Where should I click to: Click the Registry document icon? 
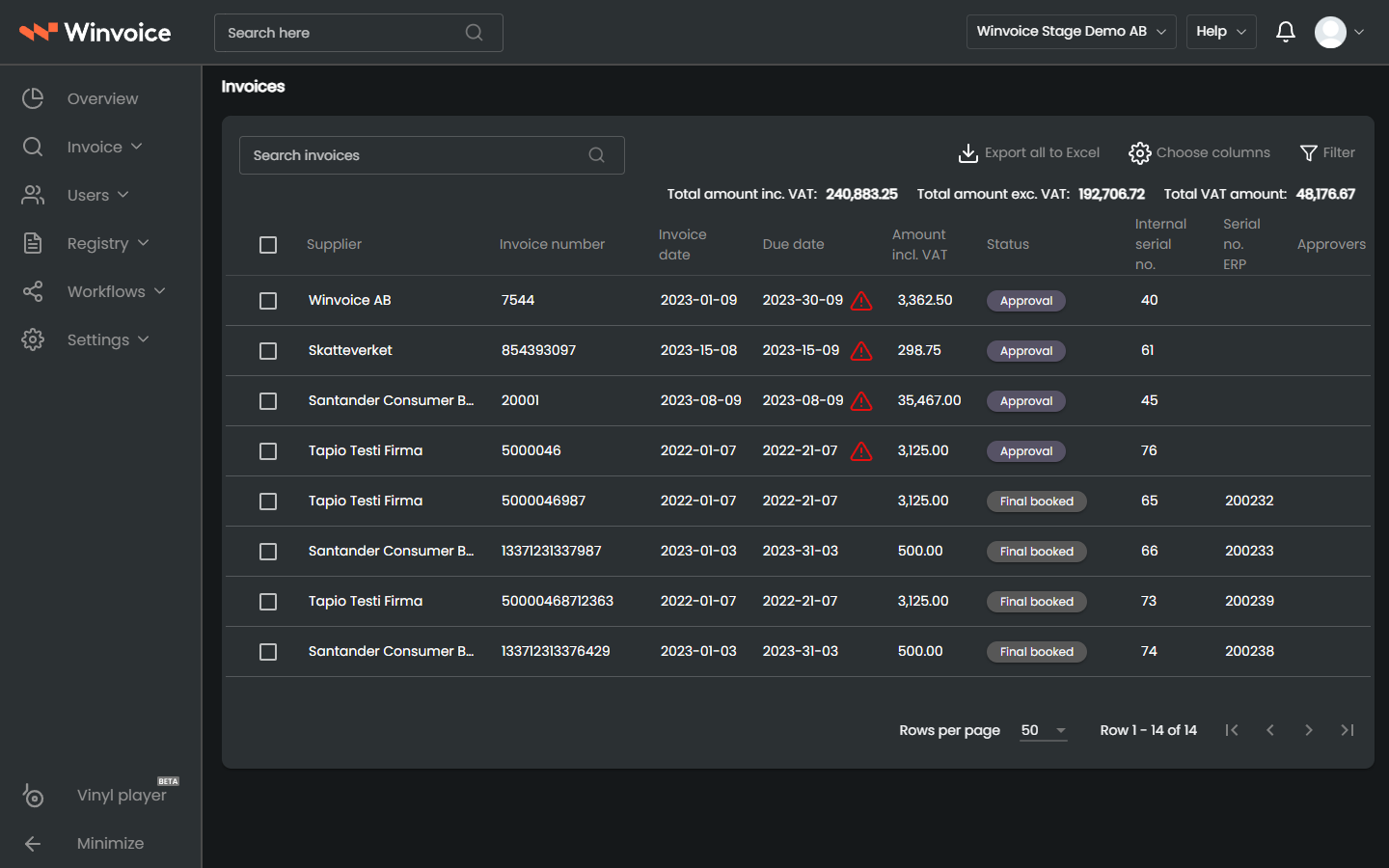(33, 243)
